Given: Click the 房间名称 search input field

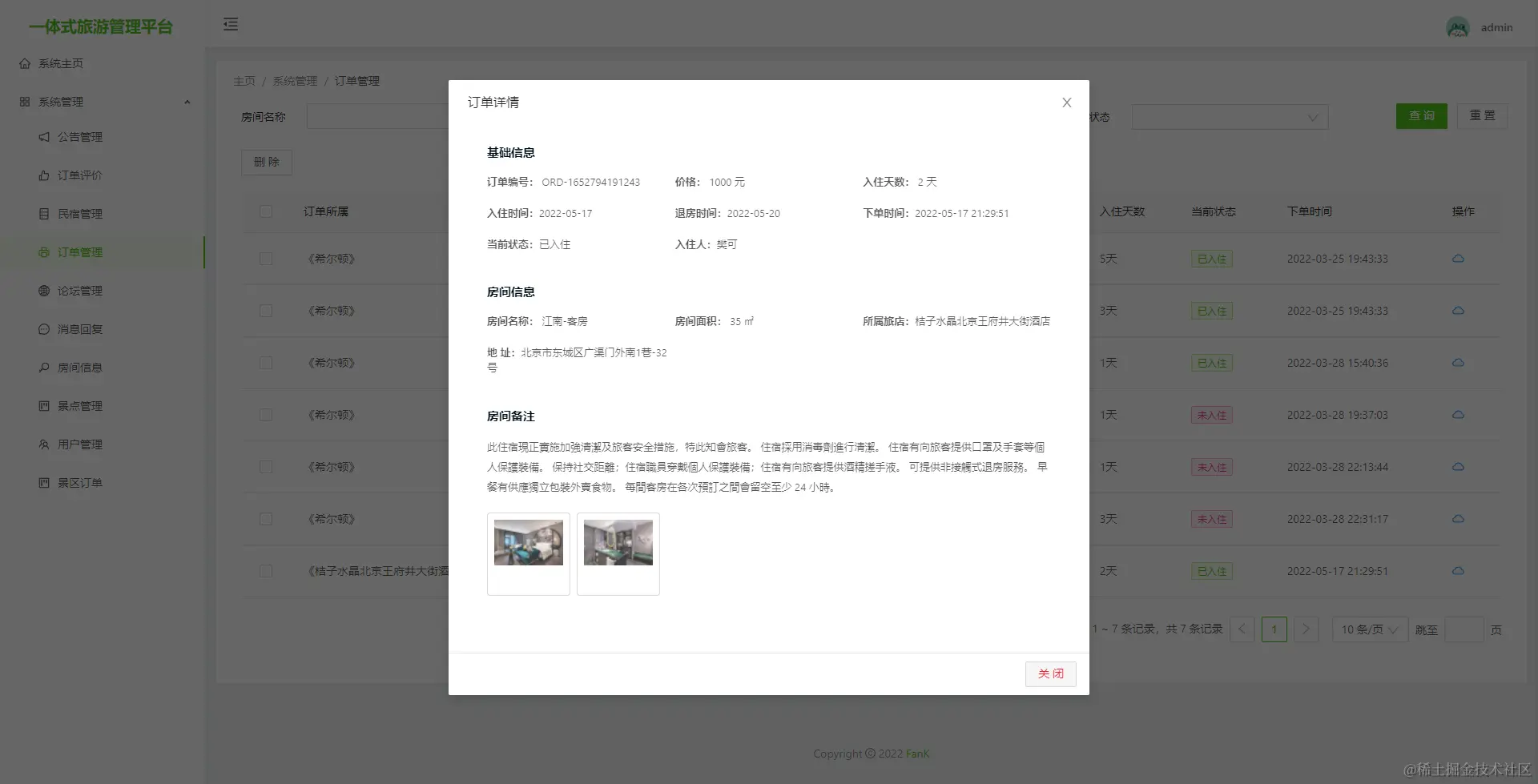Looking at the screenshot, I should [378, 117].
